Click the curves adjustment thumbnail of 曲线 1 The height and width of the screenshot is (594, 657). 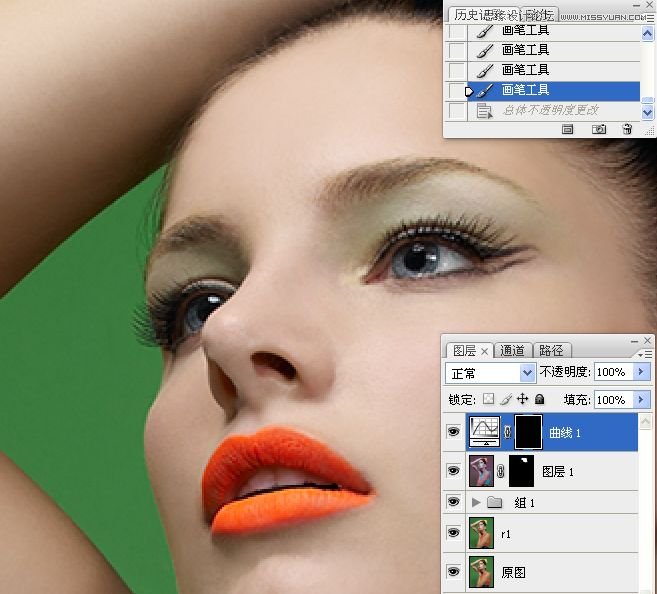point(484,431)
